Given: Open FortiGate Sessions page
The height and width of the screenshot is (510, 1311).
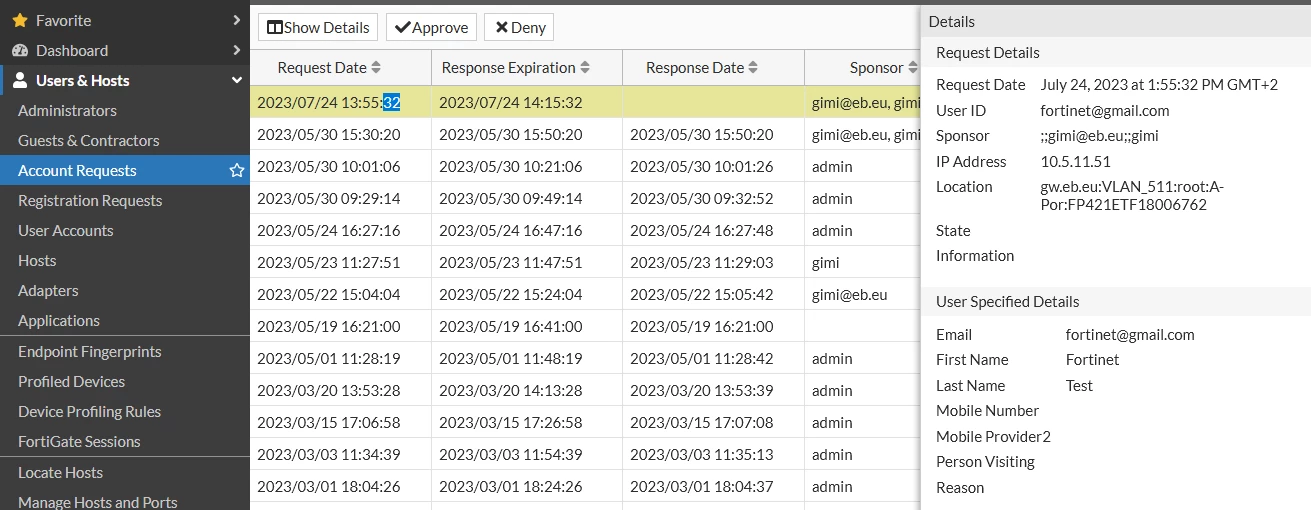Looking at the screenshot, I should point(79,442).
